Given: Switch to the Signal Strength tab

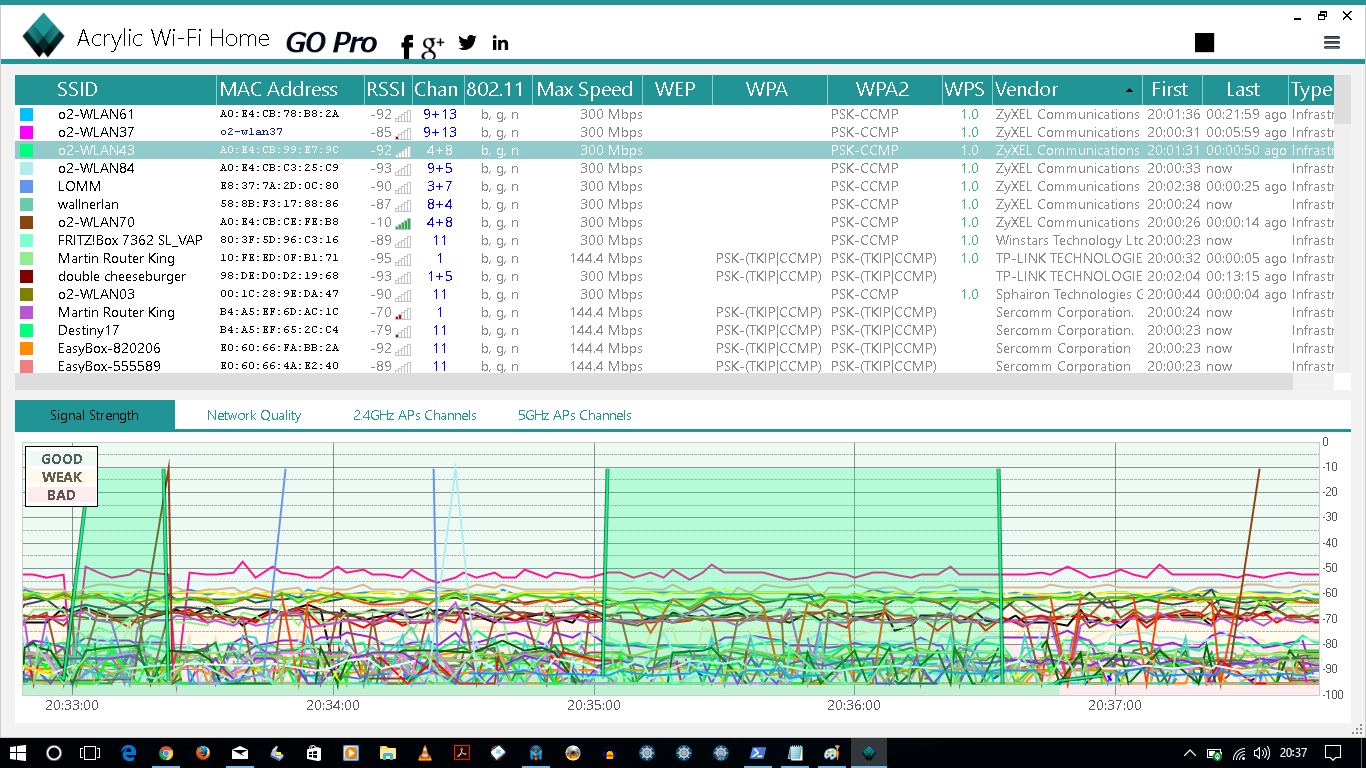Looking at the screenshot, I should pyautogui.click(x=95, y=415).
